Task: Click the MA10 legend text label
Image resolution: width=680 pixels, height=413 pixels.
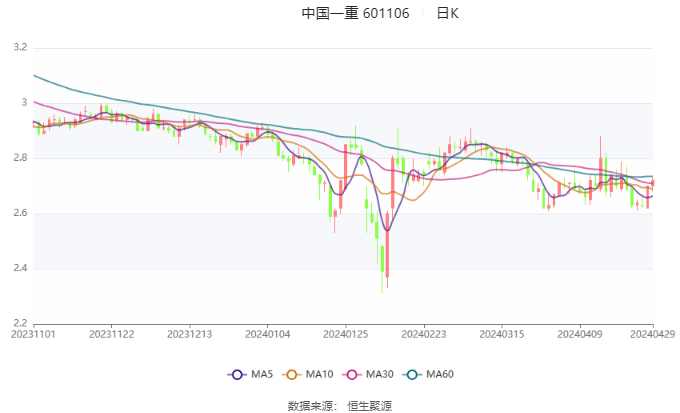Action: [x=320, y=374]
